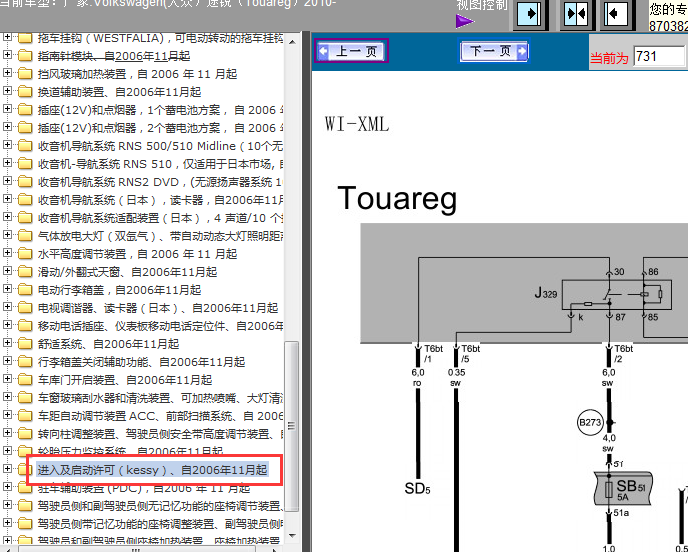Click the SB51 5A fuse symbol
The image size is (688, 552).
tap(623, 488)
